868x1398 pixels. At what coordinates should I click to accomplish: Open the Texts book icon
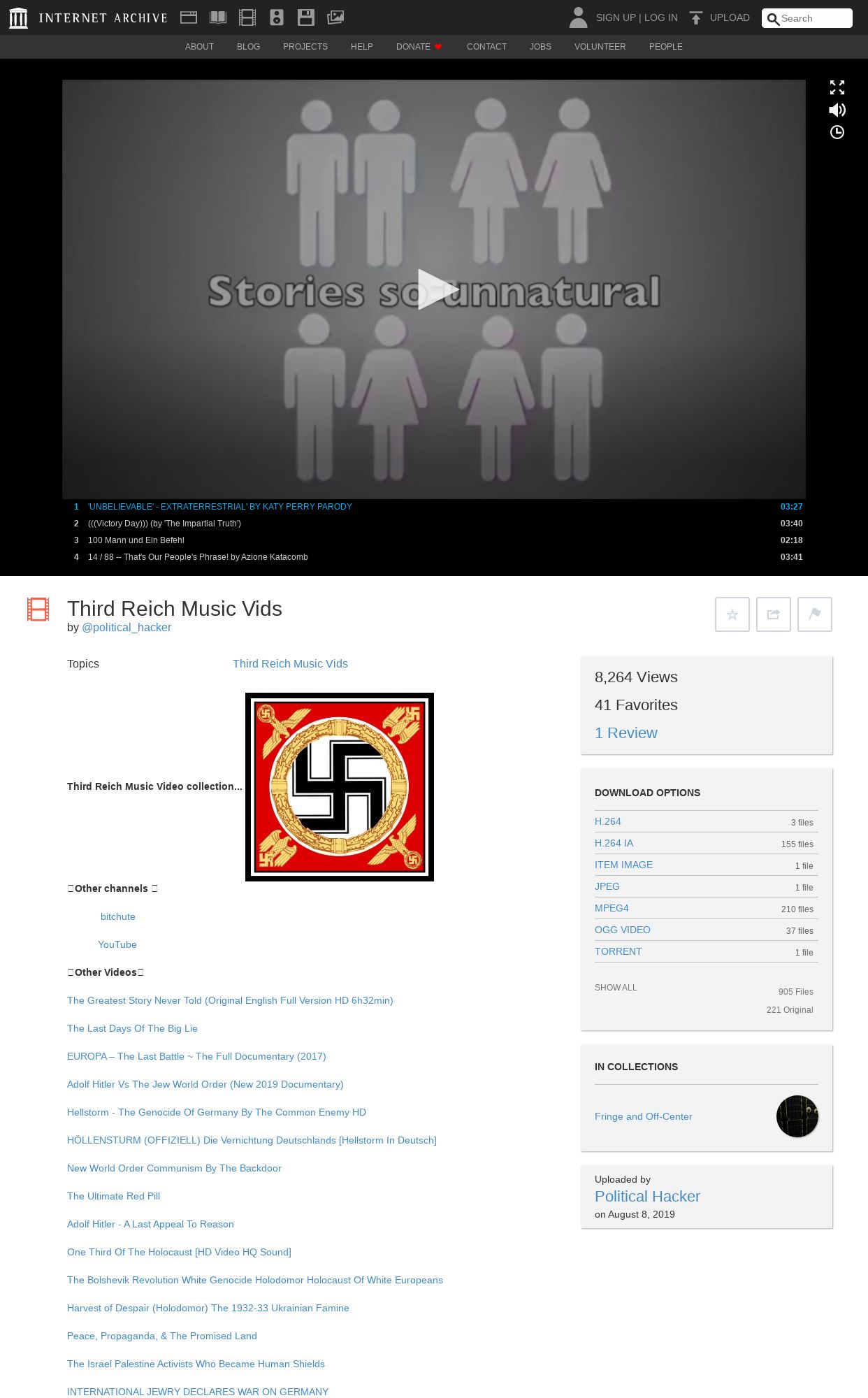(218, 17)
